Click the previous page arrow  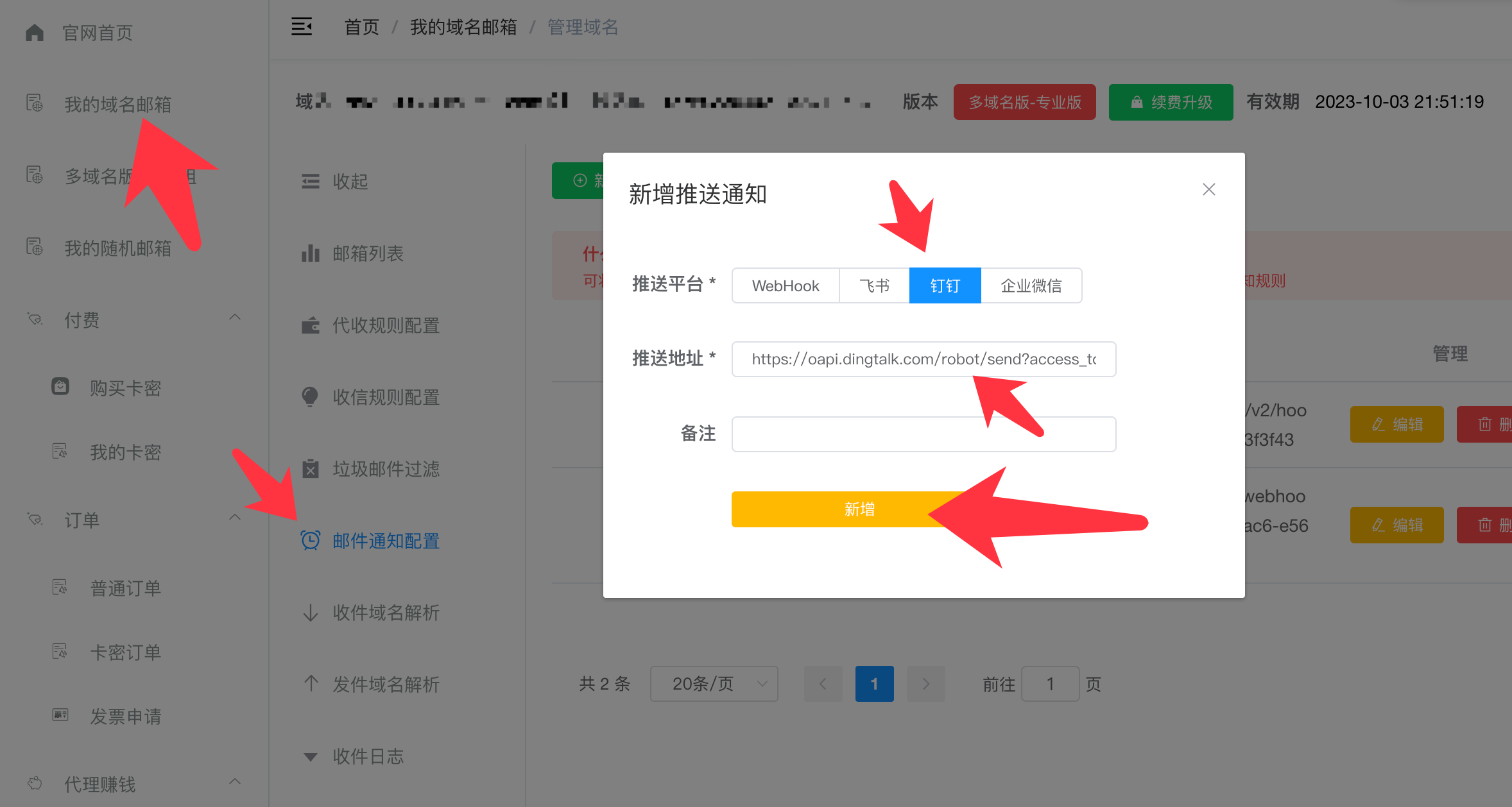823,684
